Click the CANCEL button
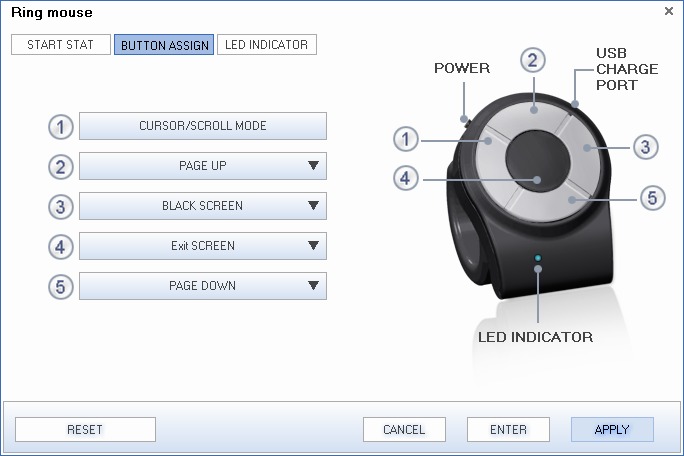This screenshot has height=456, width=684. tap(404, 429)
